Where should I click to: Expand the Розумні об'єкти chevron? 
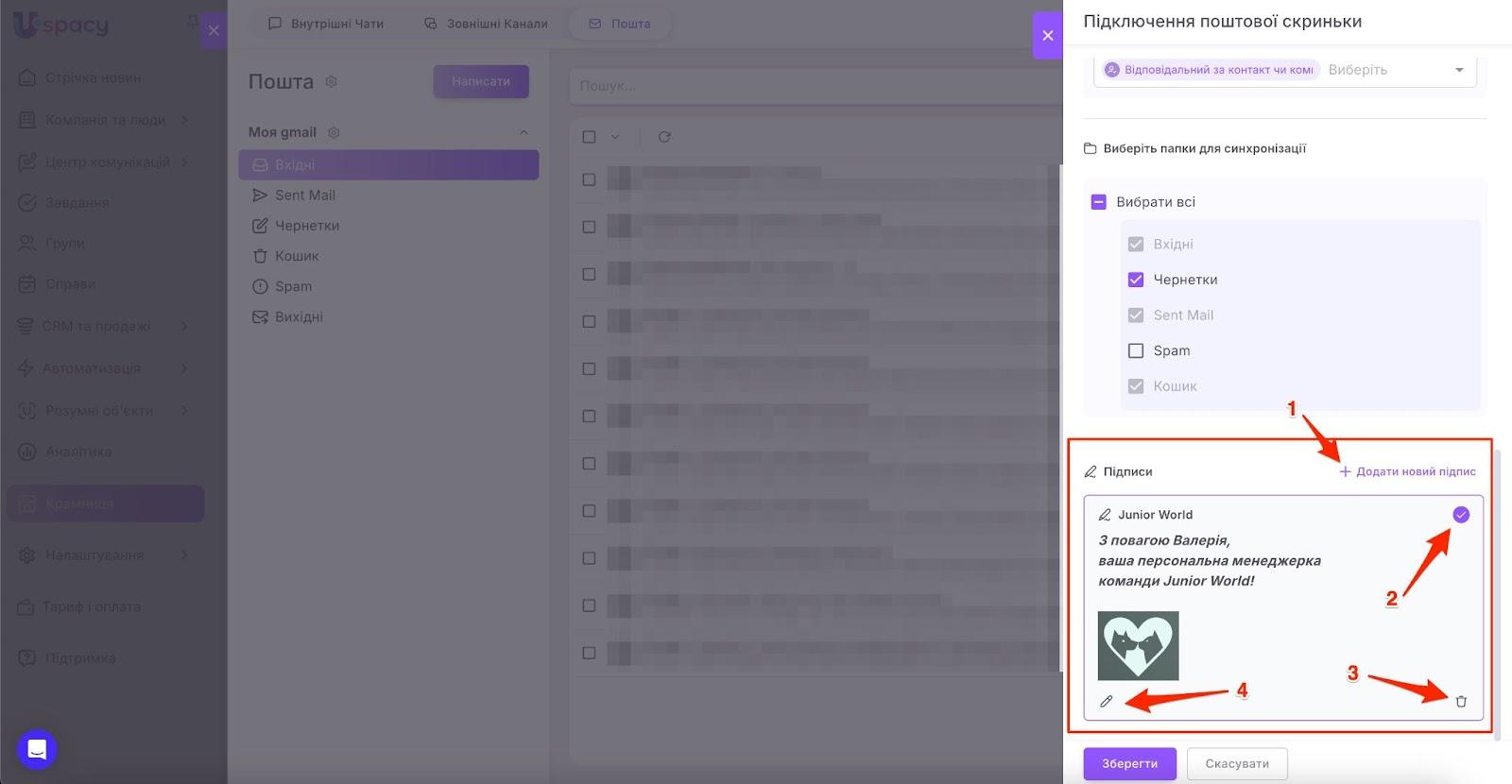click(x=184, y=411)
